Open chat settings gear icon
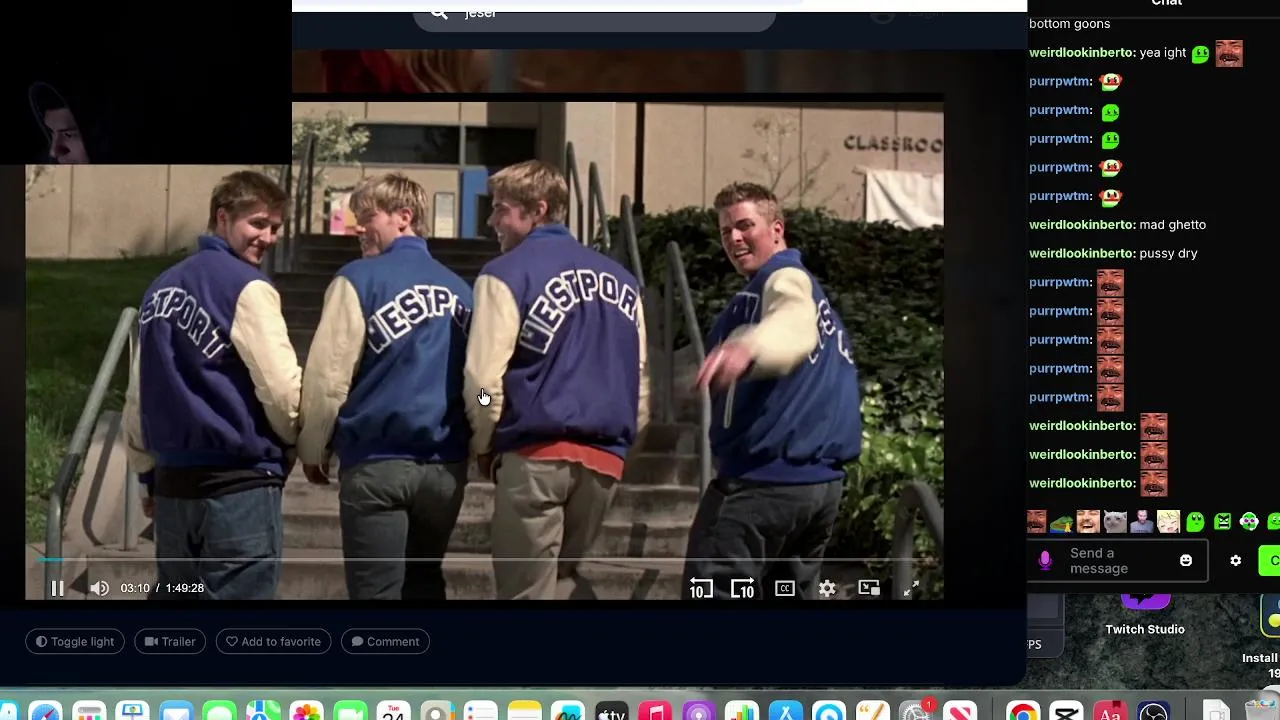 pos(1236,561)
